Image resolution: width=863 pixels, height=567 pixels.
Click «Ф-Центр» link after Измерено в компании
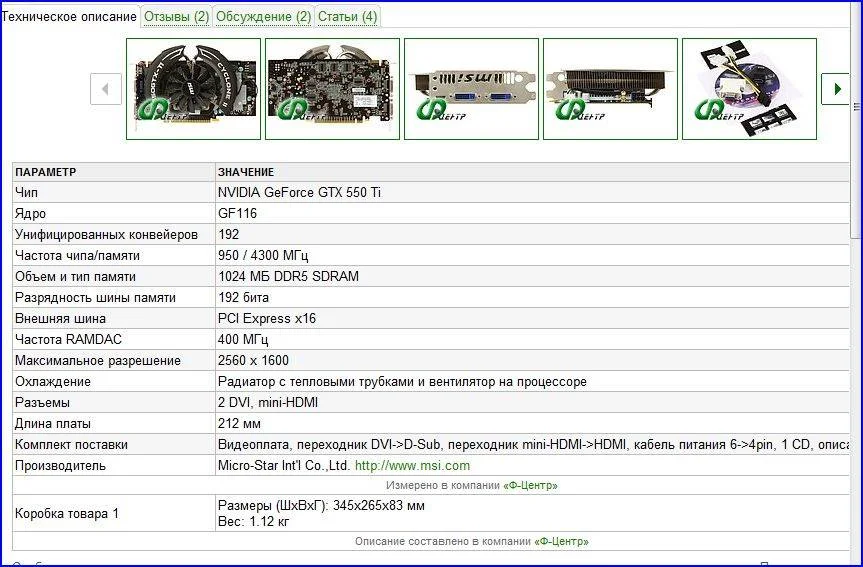(x=531, y=486)
